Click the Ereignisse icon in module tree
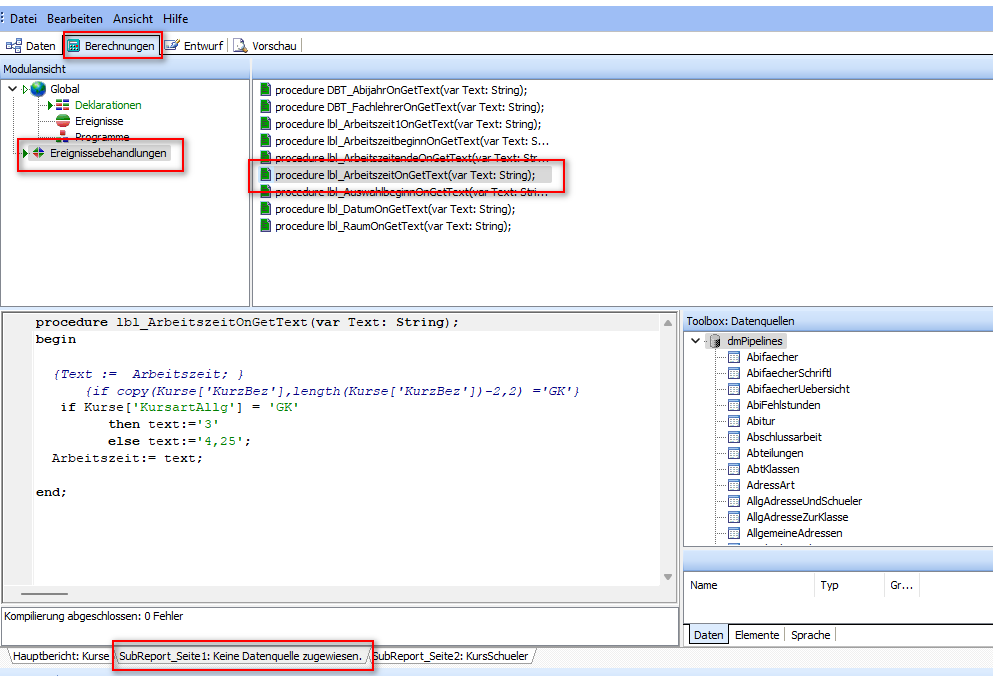 (x=62, y=121)
